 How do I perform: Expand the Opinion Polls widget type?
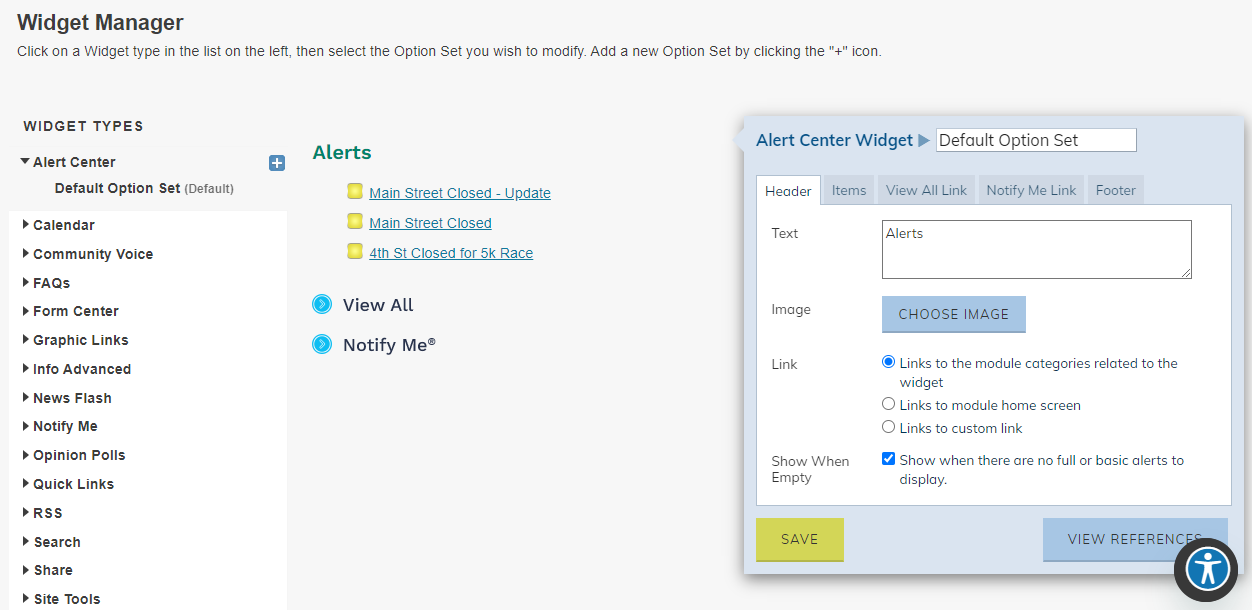click(x=26, y=455)
